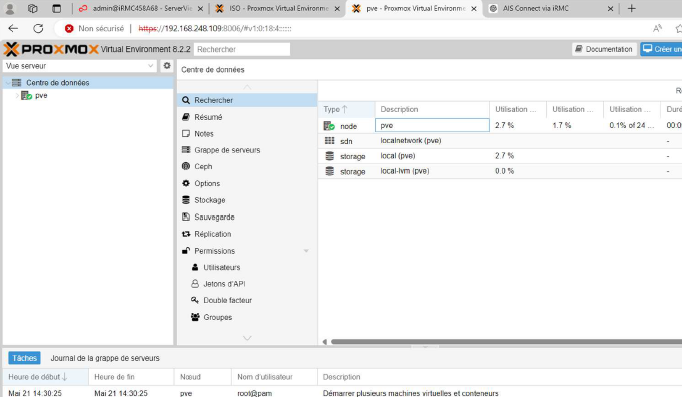Open browser workspaces icon
This screenshot has width=682, height=397.
(33, 8)
